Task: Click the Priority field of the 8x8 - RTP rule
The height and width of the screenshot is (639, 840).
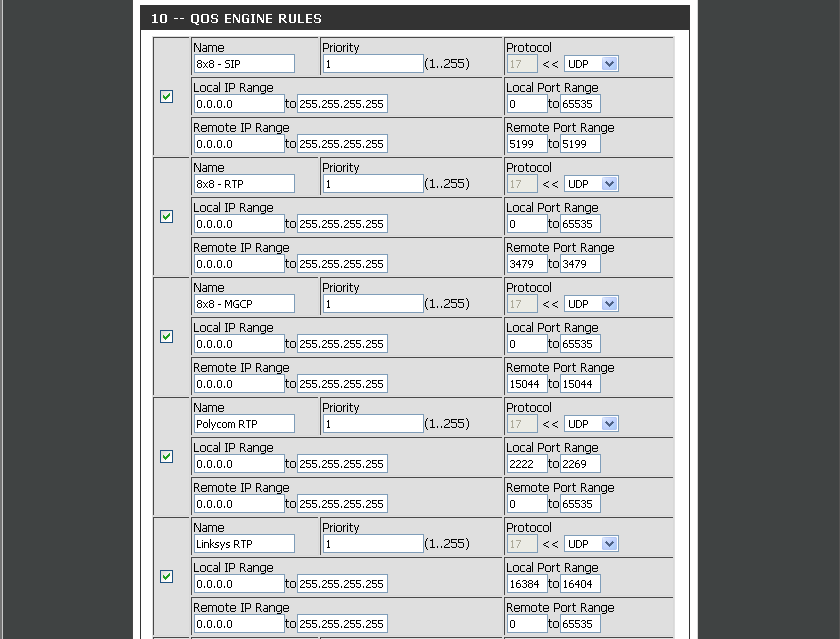Action: [372, 184]
